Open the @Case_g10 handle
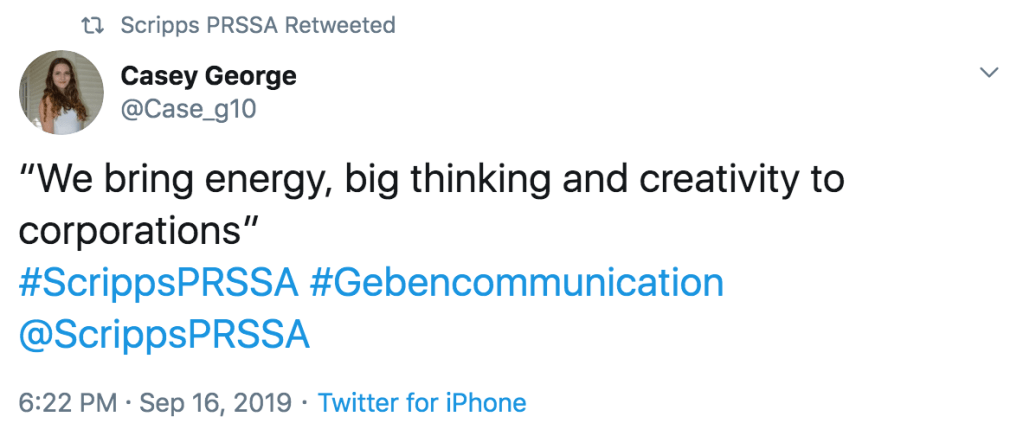This screenshot has height=436, width=1023. click(x=189, y=108)
